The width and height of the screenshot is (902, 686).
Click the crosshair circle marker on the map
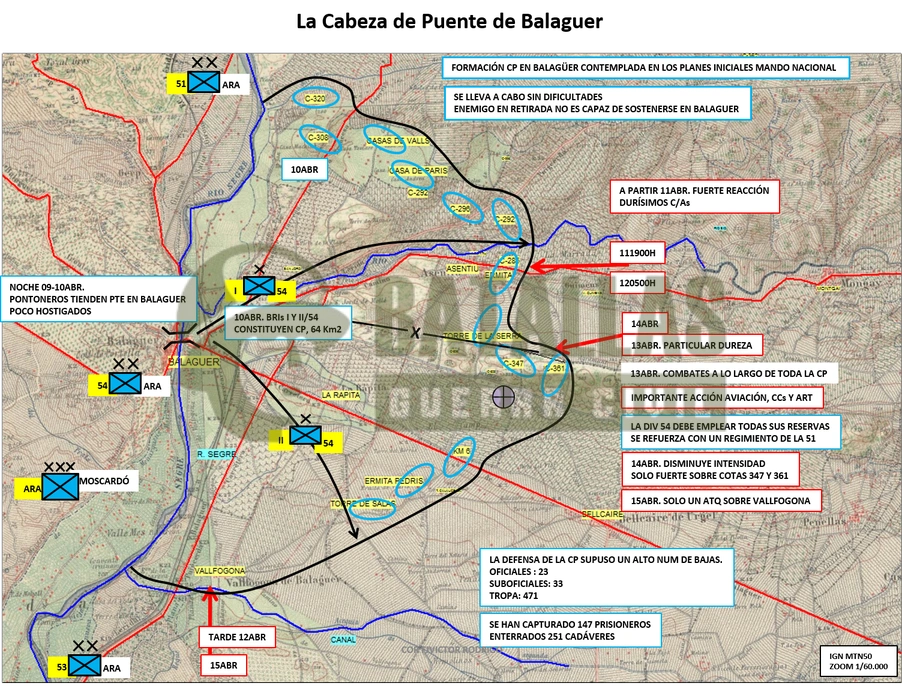(504, 396)
